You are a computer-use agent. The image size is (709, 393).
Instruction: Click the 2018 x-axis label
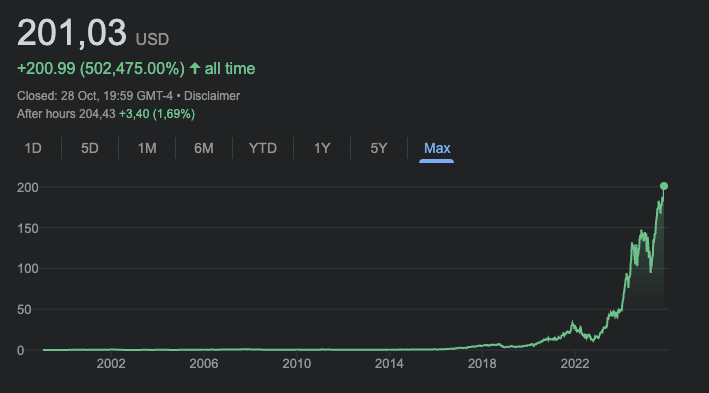[x=482, y=364]
